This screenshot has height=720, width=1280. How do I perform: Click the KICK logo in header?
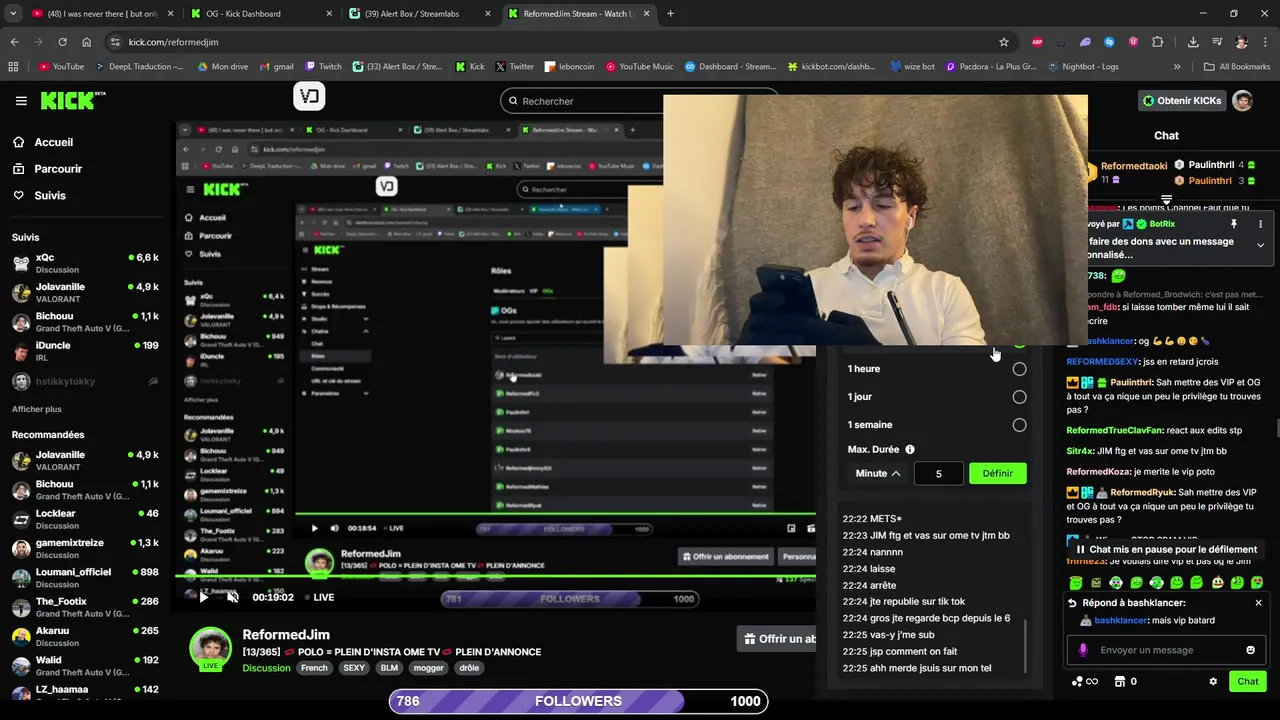(x=73, y=101)
